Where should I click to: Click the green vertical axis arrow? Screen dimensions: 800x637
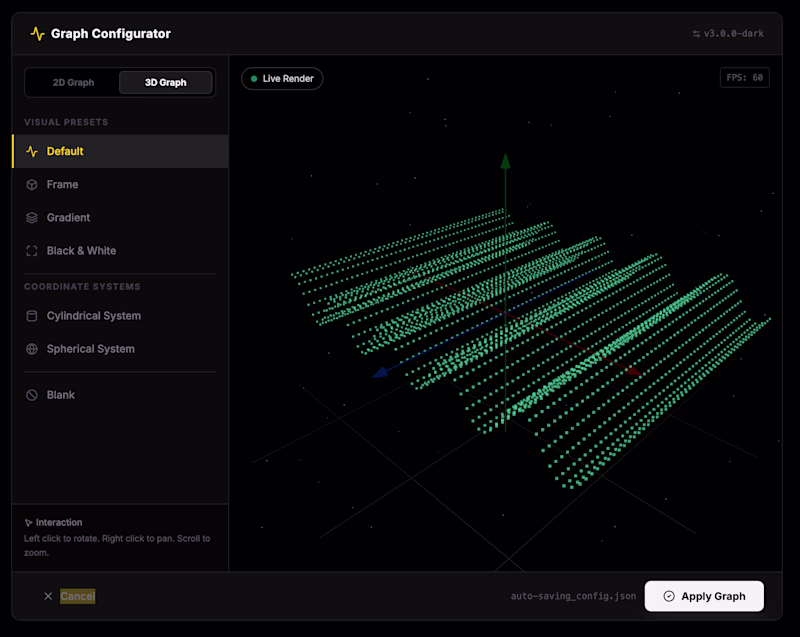click(x=505, y=162)
